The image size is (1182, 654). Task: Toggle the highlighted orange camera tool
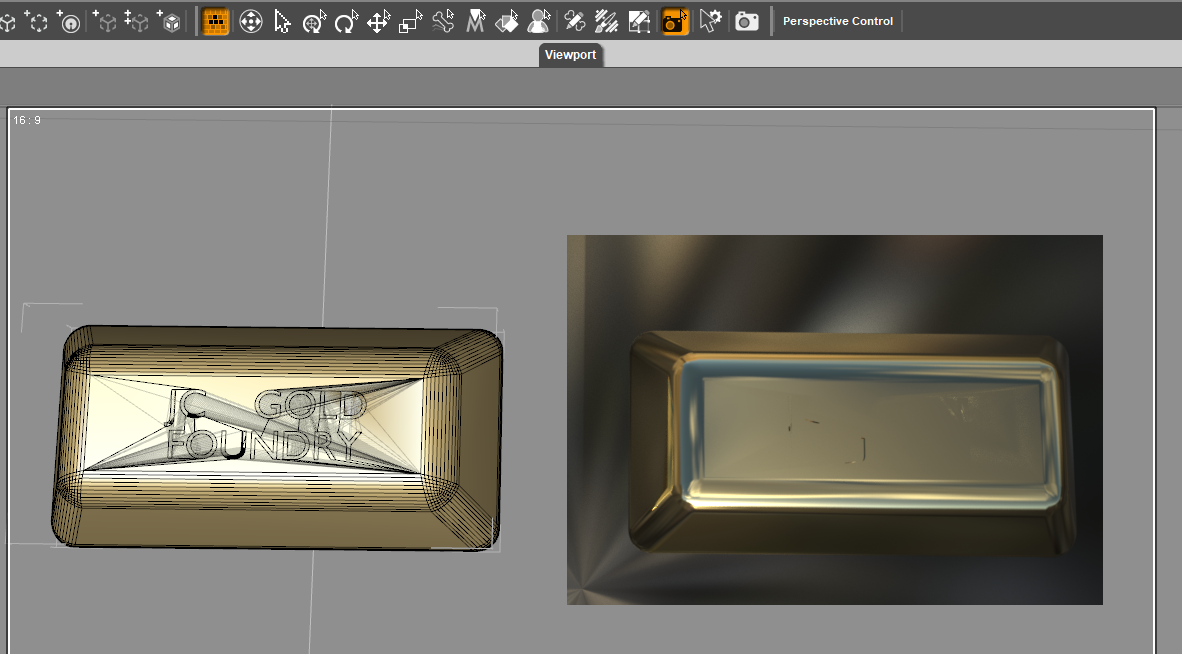point(675,22)
